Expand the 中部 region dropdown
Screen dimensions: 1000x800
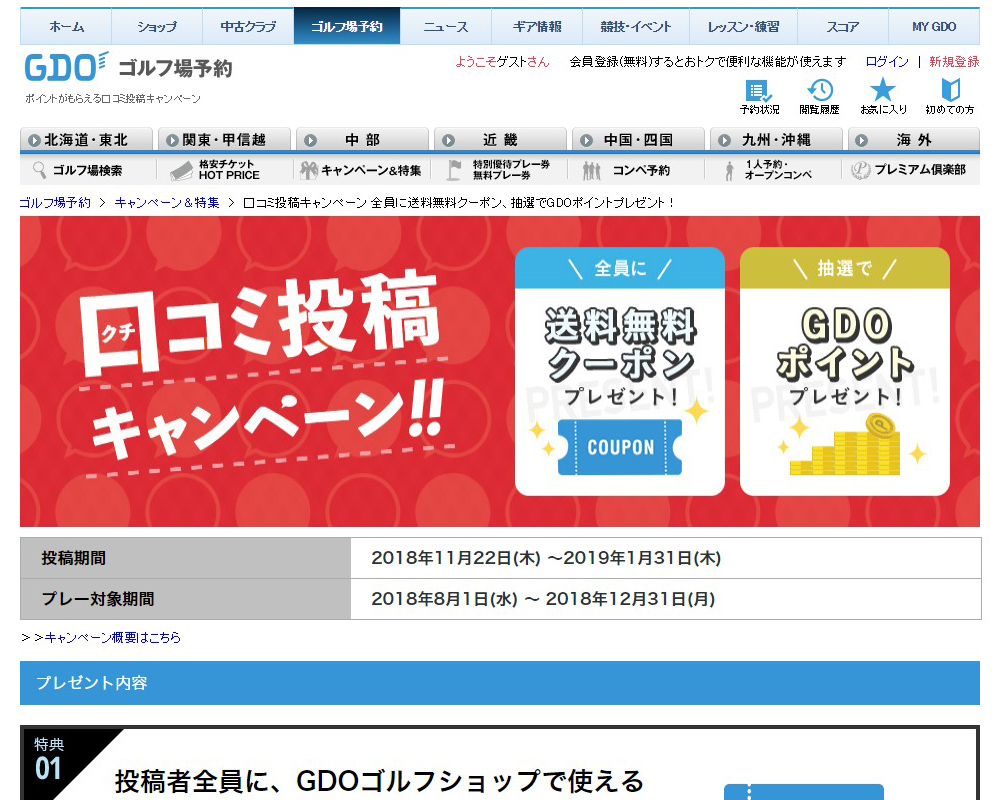coord(362,140)
